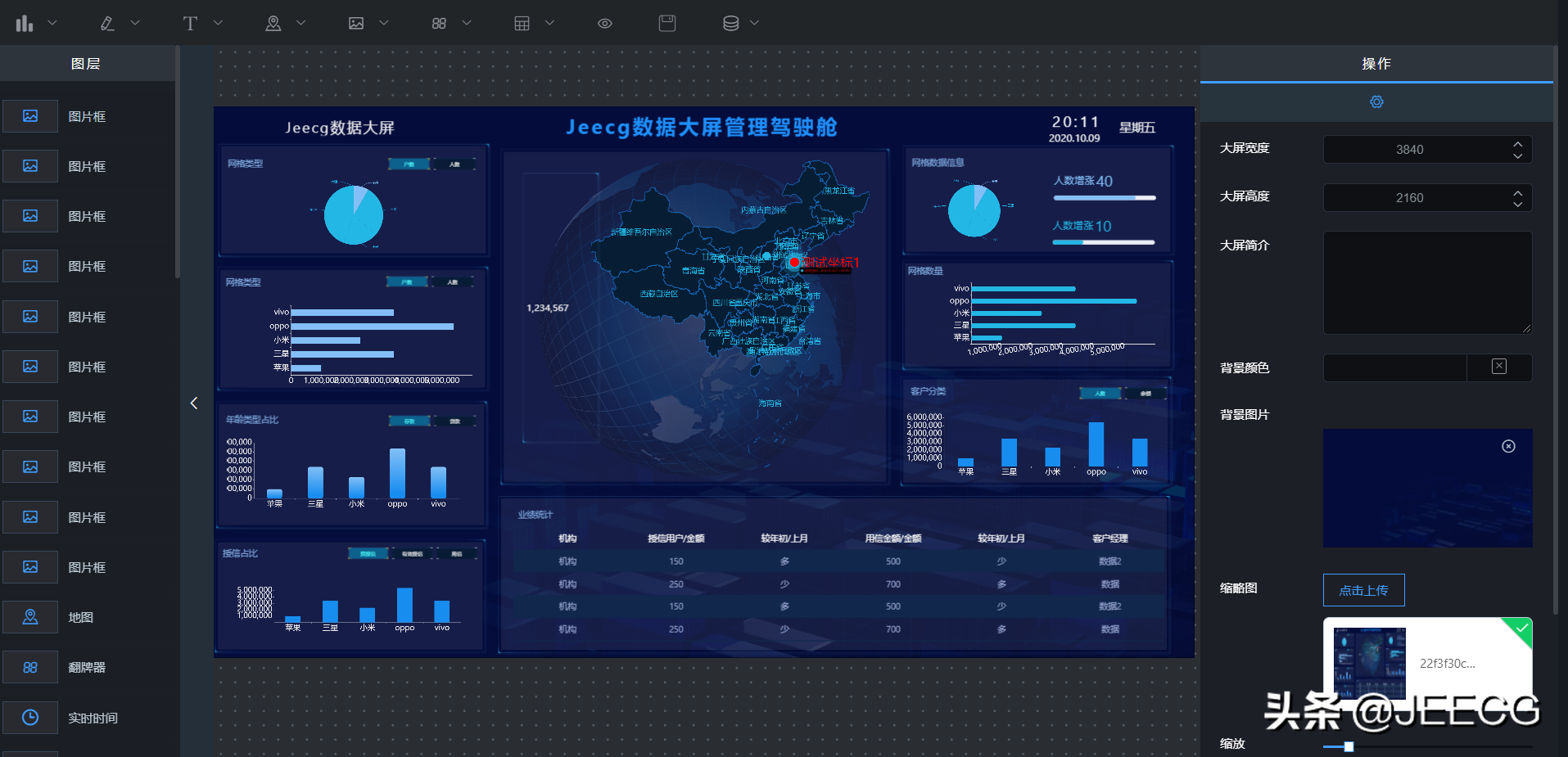
Task: Click the 人数增涨 40 progress bar
Action: pos(1105,198)
